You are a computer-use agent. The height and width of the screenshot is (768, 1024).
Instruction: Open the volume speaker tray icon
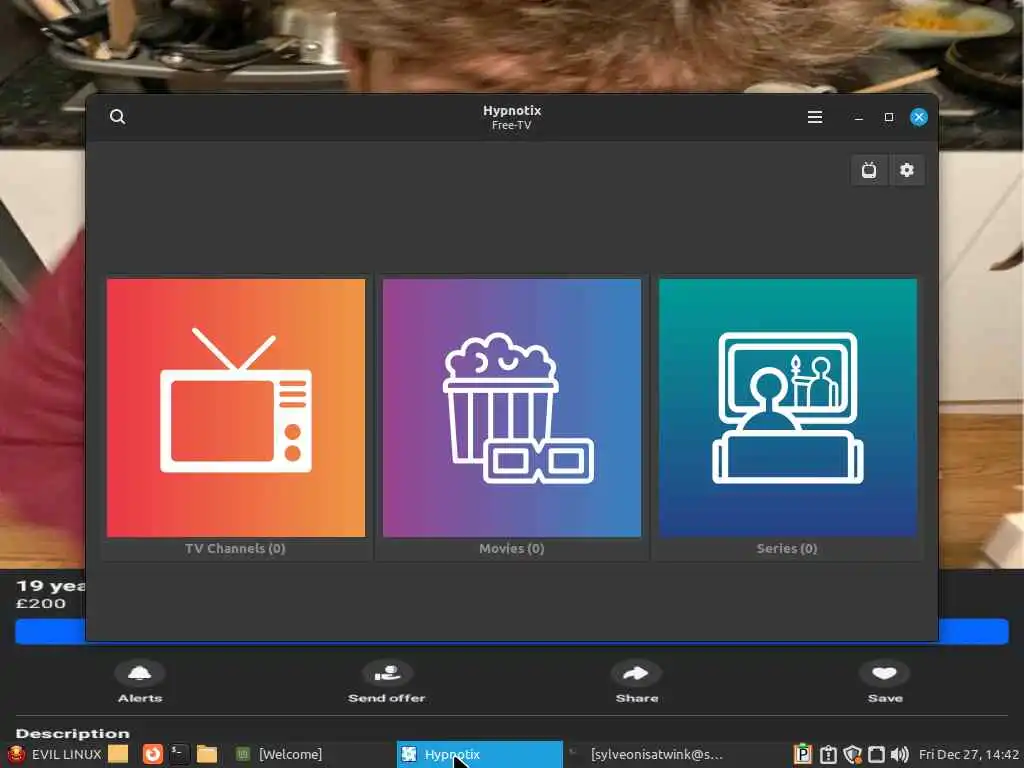tap(900, 754)
